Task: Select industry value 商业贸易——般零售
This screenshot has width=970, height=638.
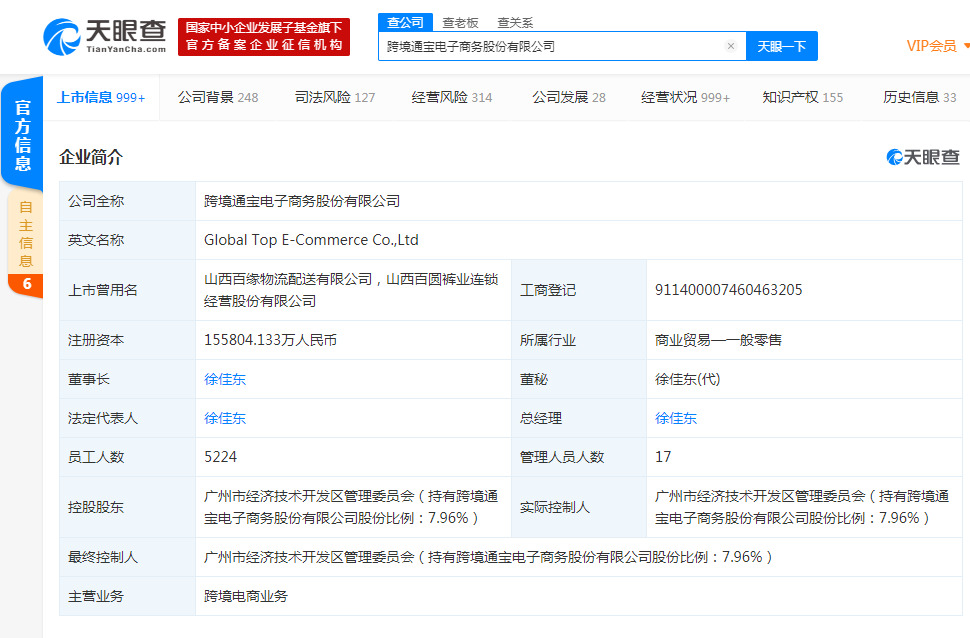Action: pyautogui.click(x=718, y=340)
